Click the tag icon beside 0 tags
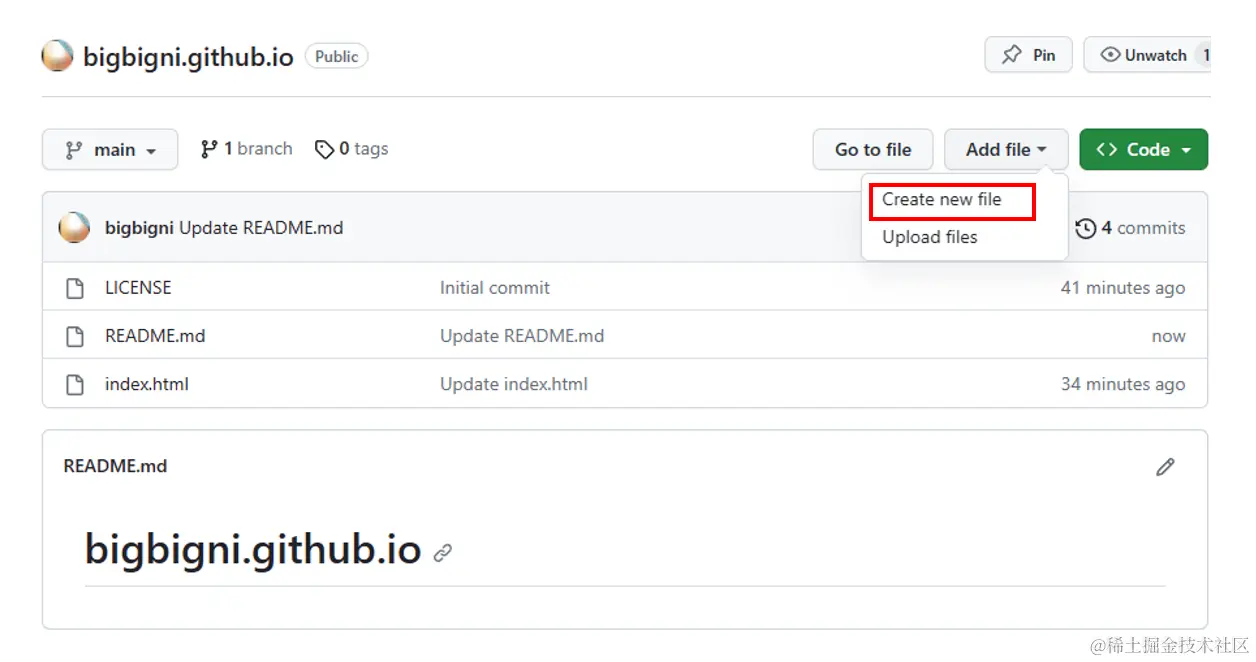This screenshot has width=1256, height=662. [324, 150]
